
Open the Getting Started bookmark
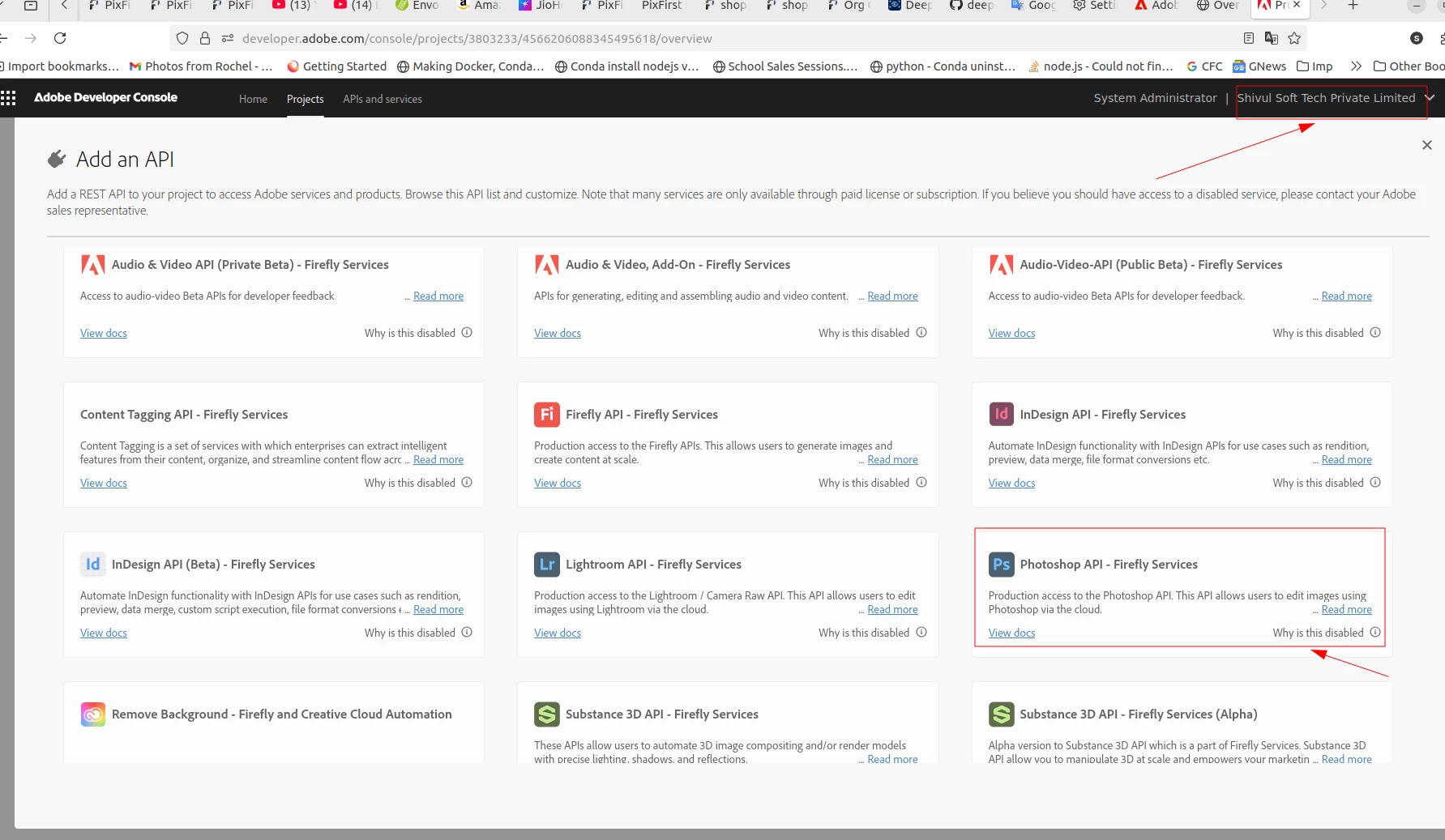click(x=336, y=66)
